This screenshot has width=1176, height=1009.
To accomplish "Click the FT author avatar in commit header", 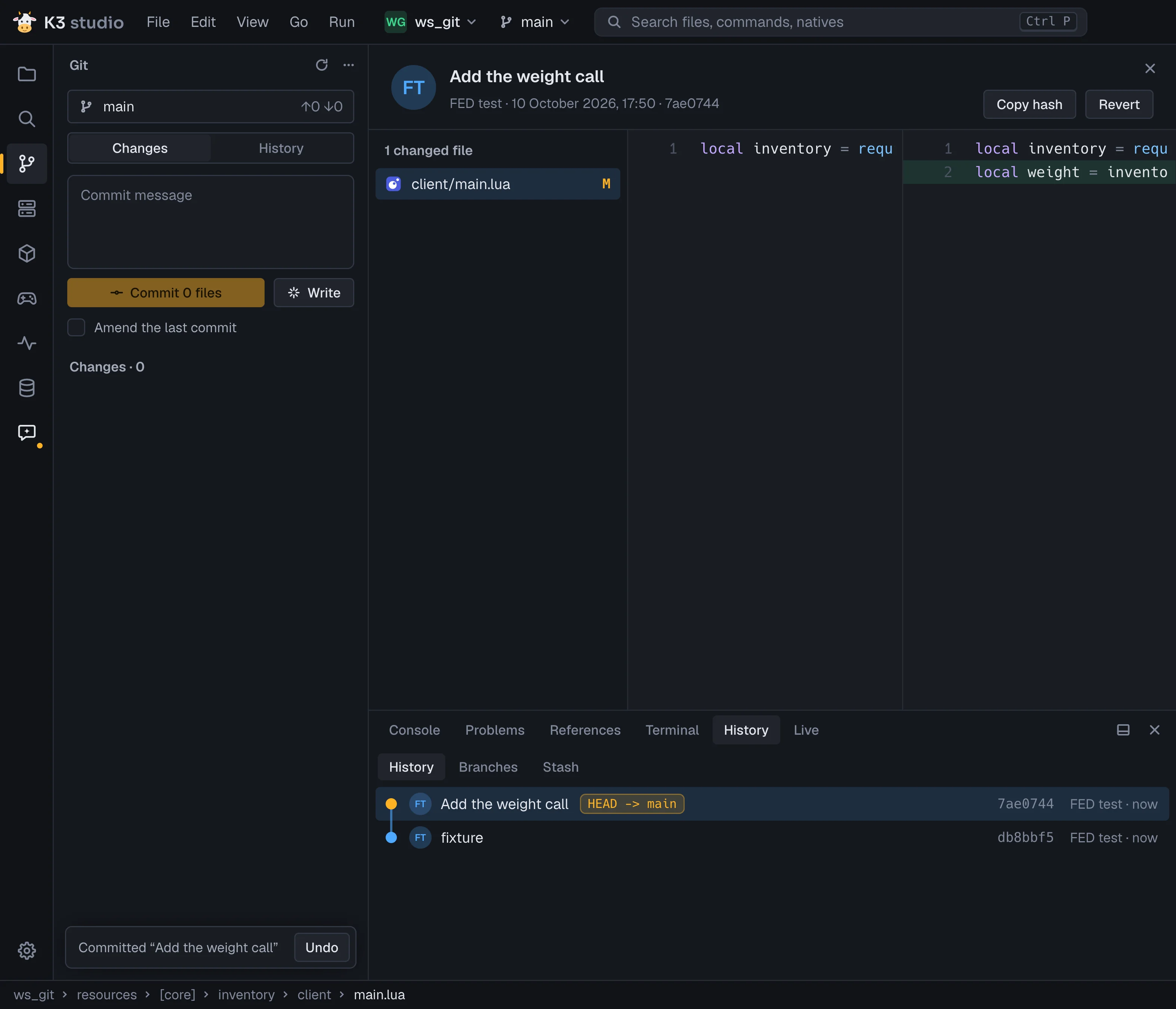I will click(x=414, y=87).
